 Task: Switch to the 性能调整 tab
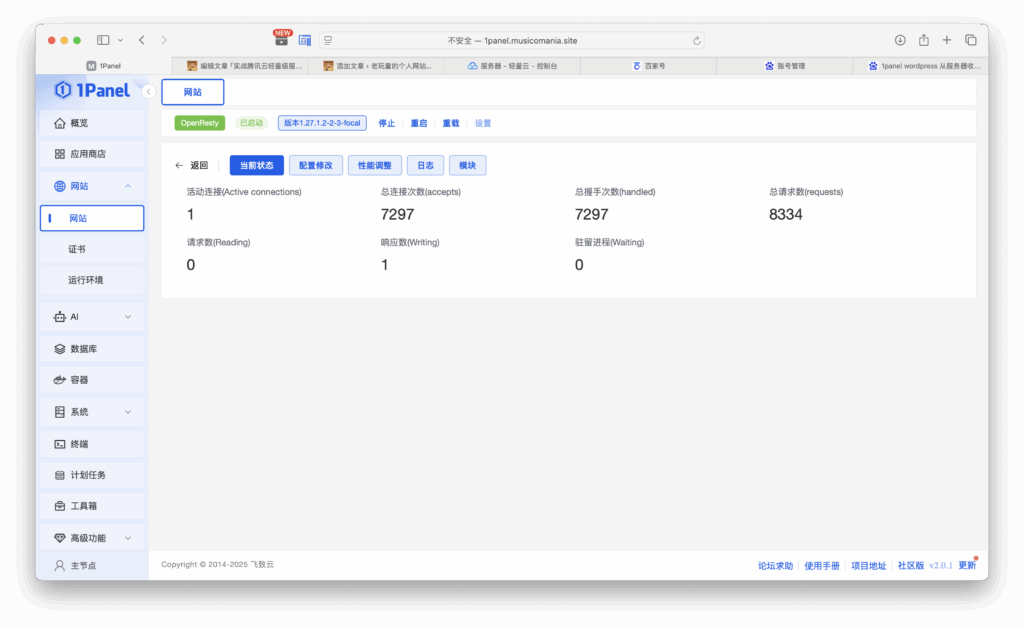pyautogui.click(x=375, y=165)
